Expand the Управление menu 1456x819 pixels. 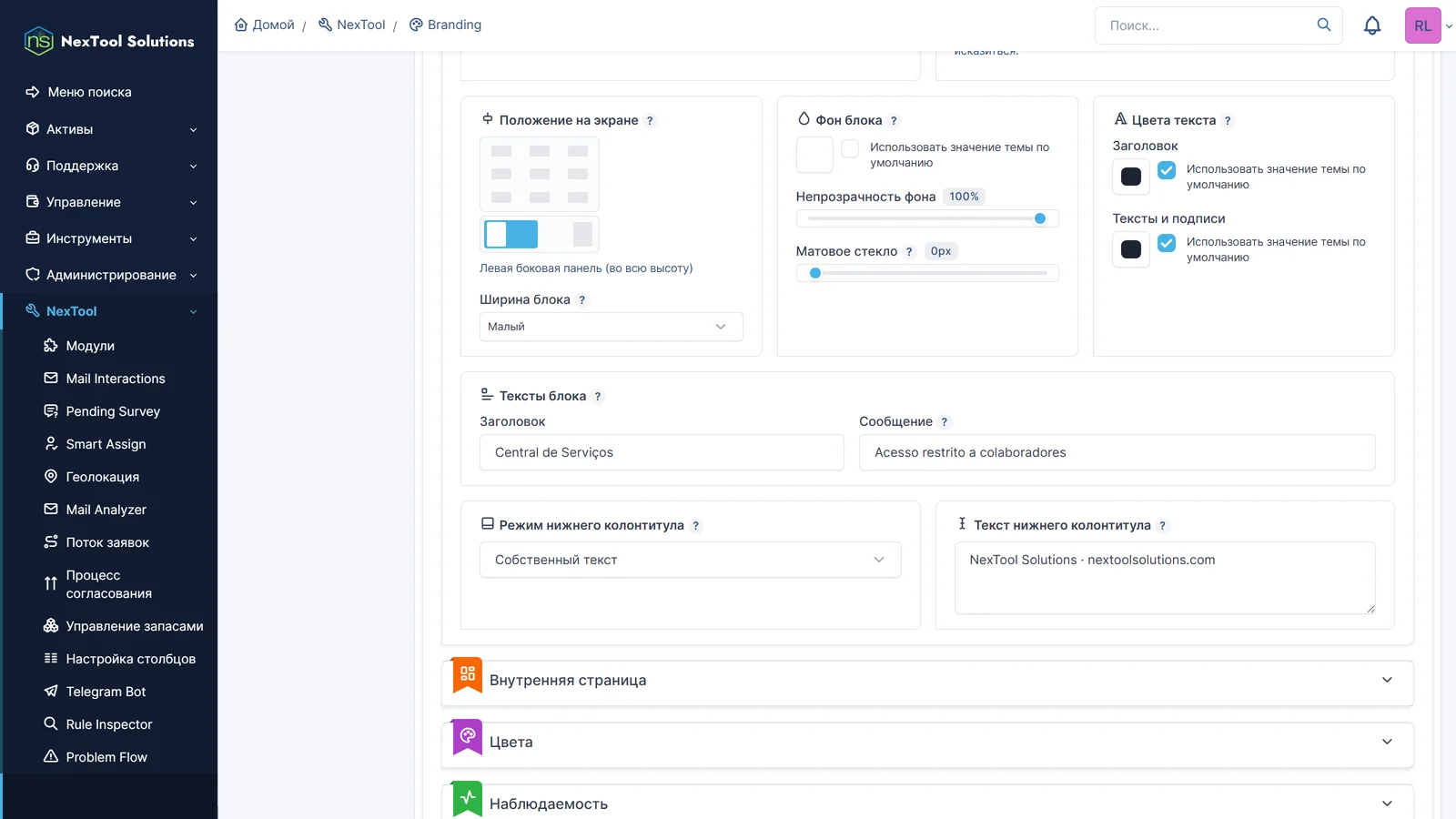(x=109, y=202)
